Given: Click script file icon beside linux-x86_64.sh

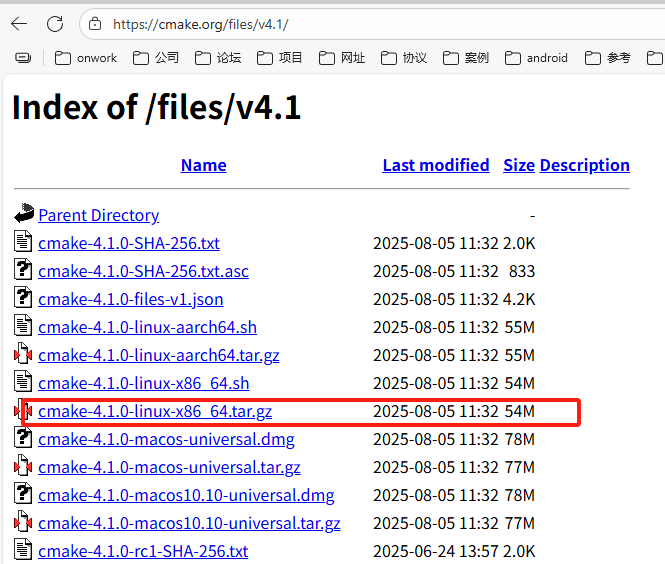Looking at the screenshot, I should 23,381.
